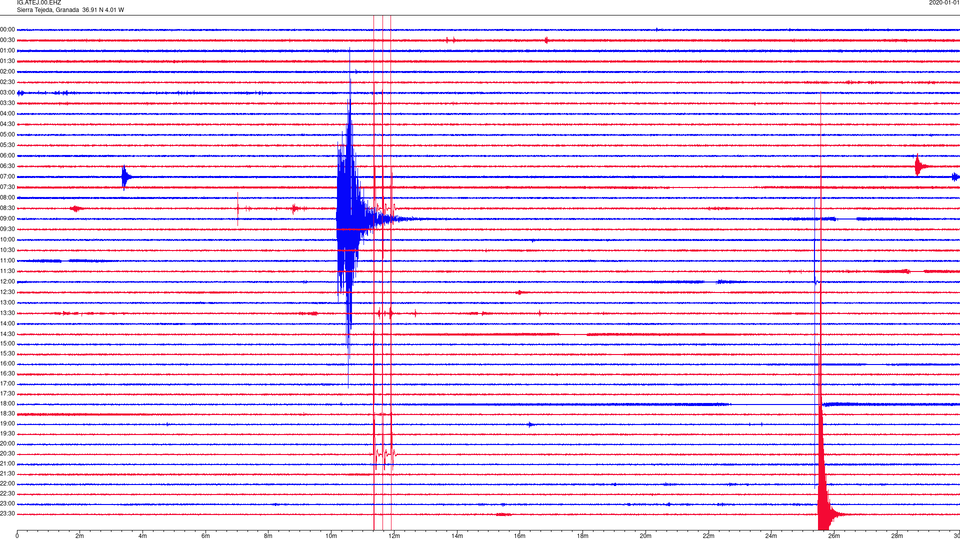
Task: Click the 16m tick label on time axis
Action: point(520,536)
